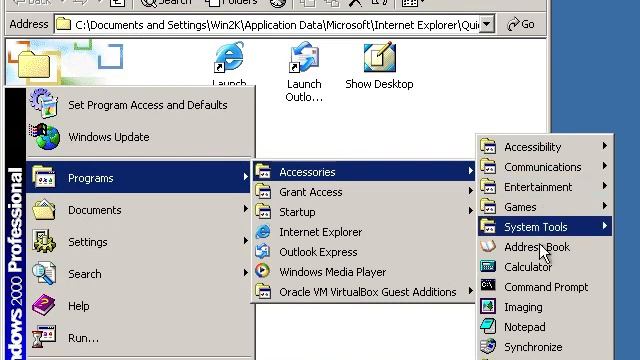640x360 pixels.
Task: Click the Documents folder icon
Action: pyautogui.click(x=44, y=209)
